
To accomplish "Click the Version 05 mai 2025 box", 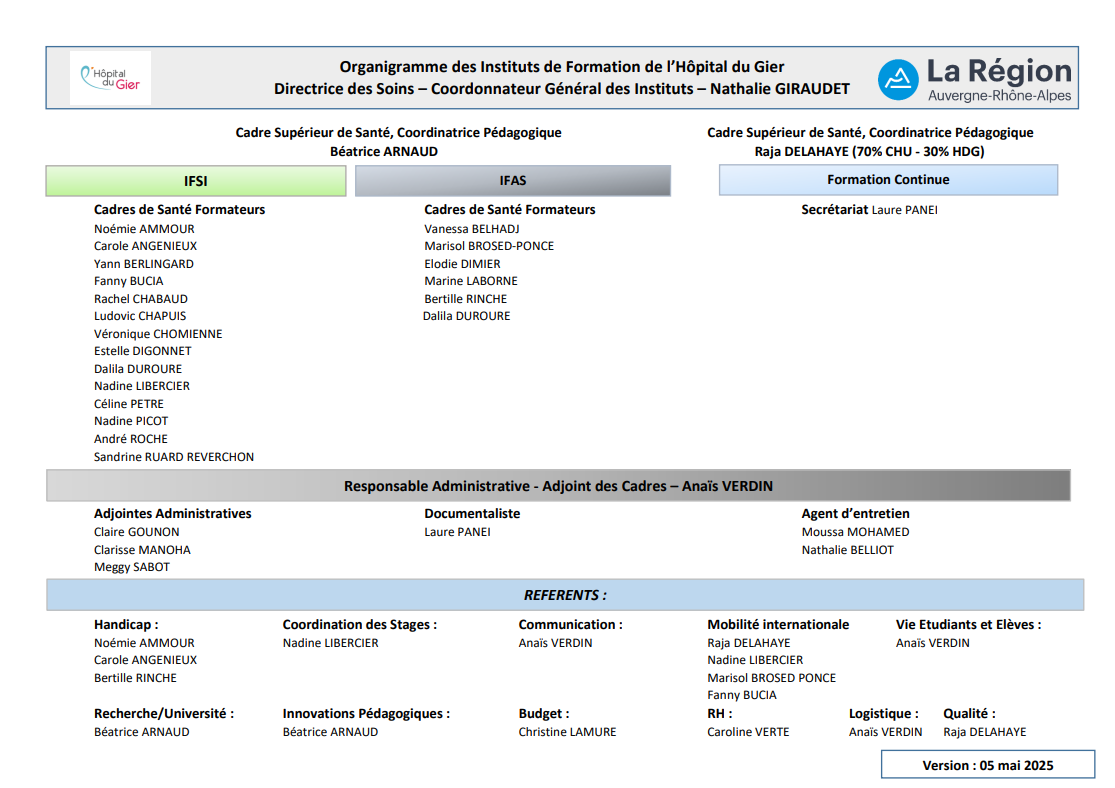I will coord(986,765).
